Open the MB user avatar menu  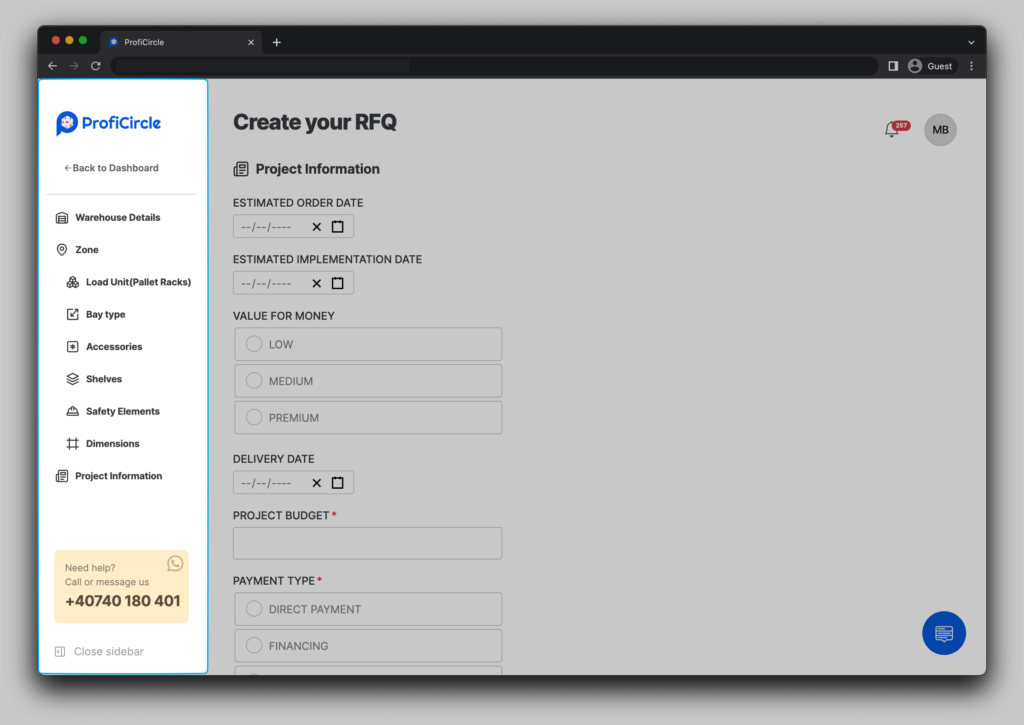pos(940,130)
